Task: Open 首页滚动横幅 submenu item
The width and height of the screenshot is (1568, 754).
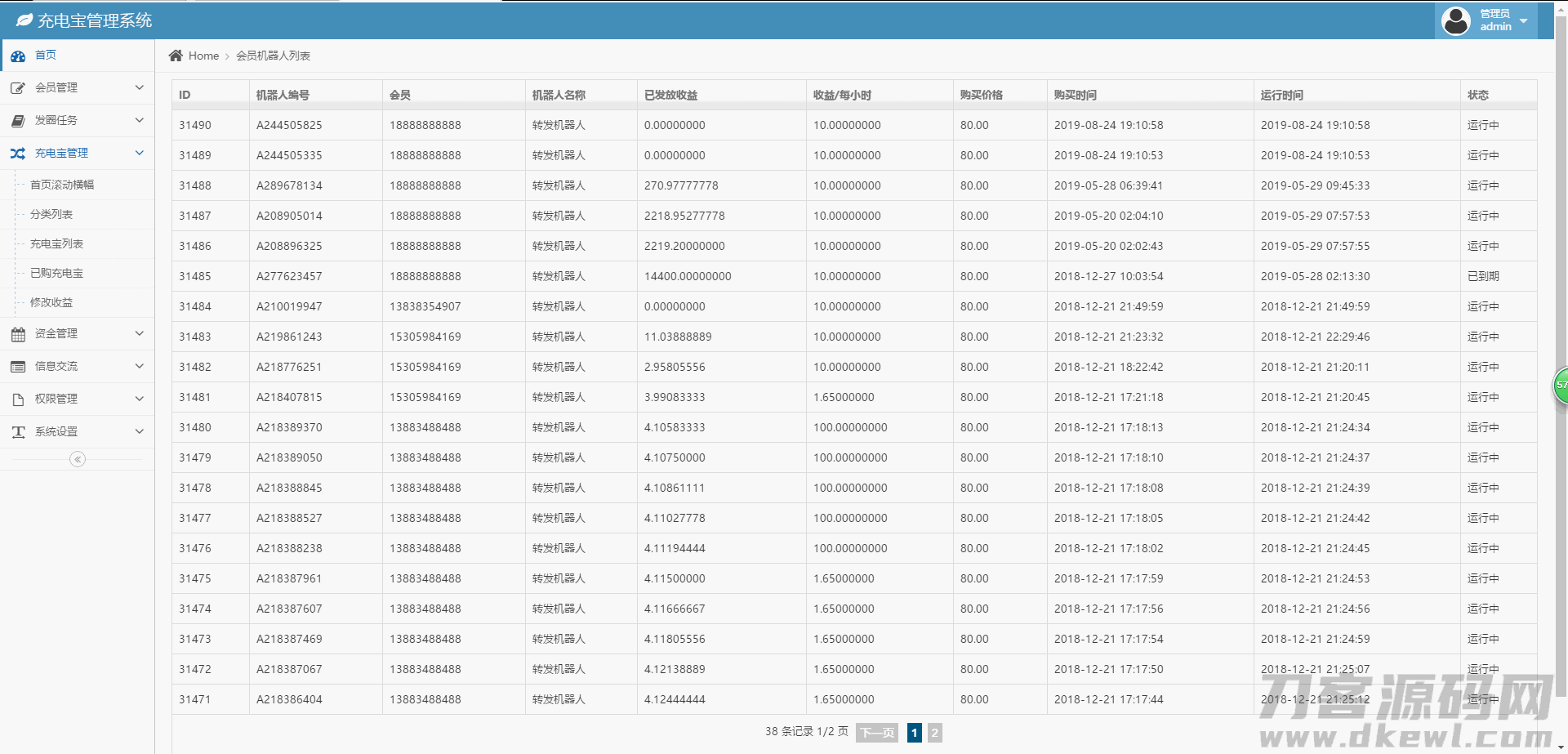Action: 62,185
